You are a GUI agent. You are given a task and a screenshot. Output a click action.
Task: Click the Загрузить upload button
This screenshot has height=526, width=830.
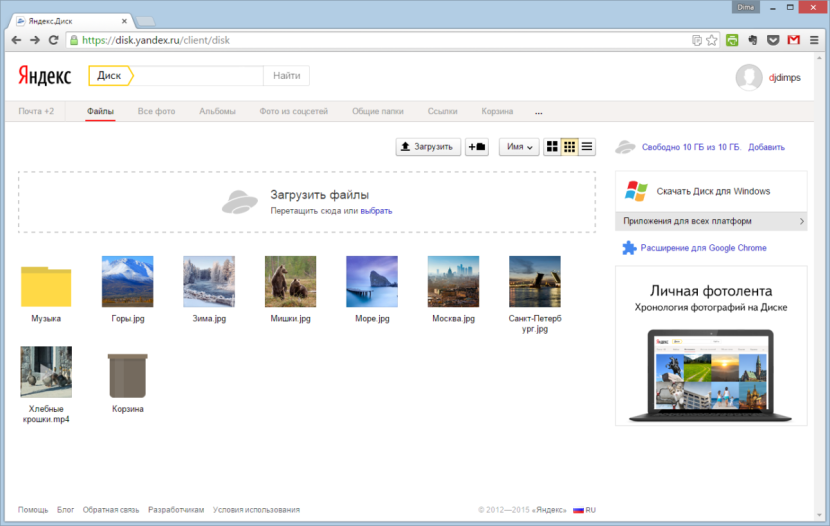coord(428,147)
